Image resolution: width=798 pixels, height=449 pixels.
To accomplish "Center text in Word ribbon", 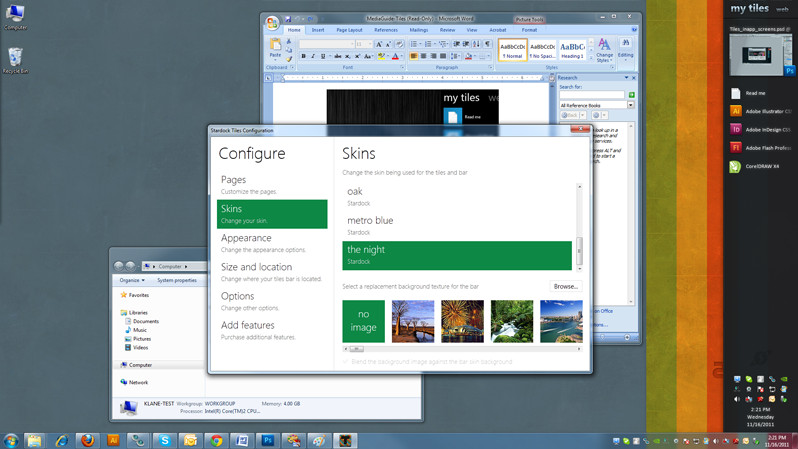I will [423, 57].
